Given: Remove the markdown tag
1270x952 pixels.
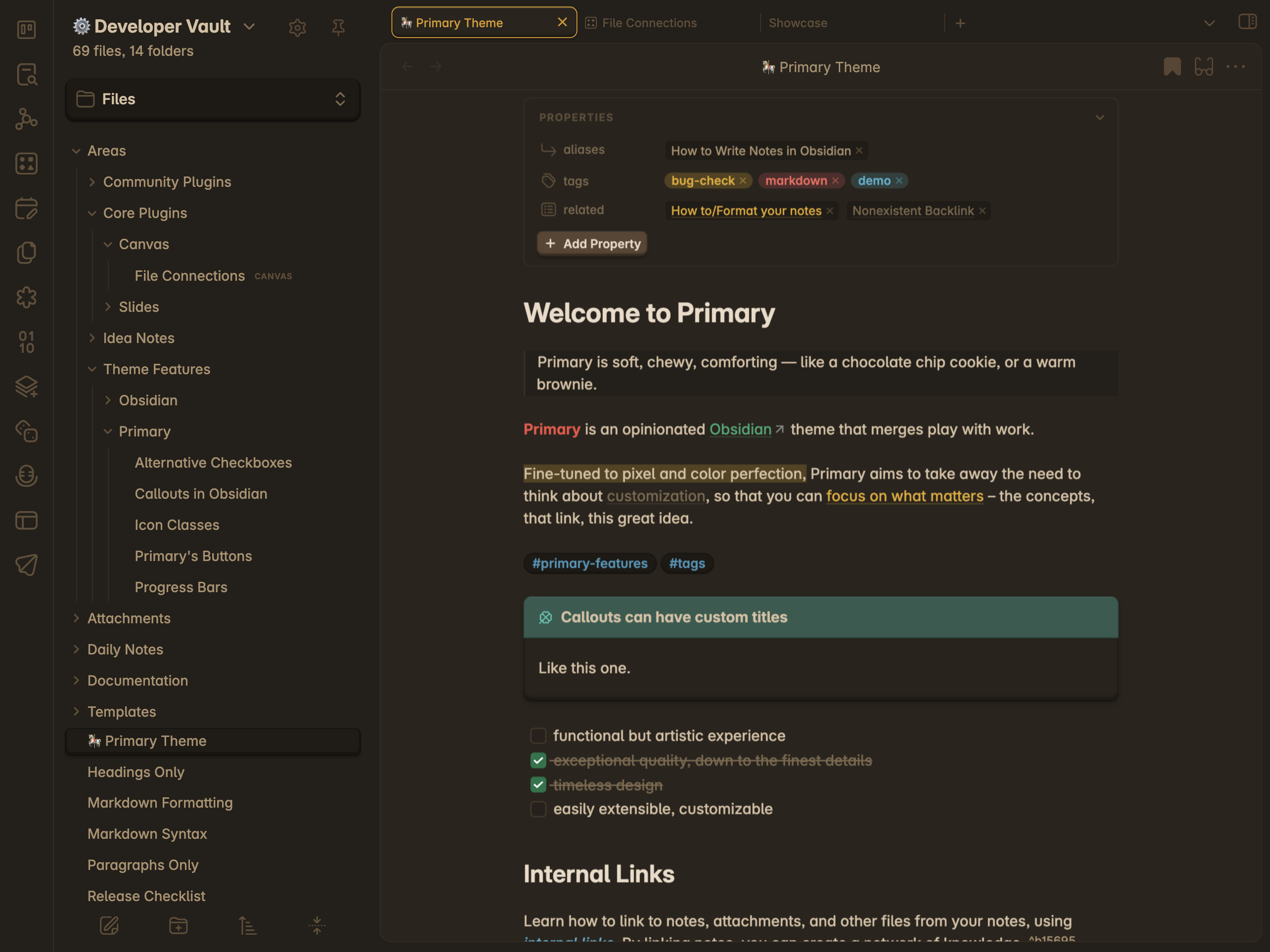Looking at the screenshot, I should [835, 181].
